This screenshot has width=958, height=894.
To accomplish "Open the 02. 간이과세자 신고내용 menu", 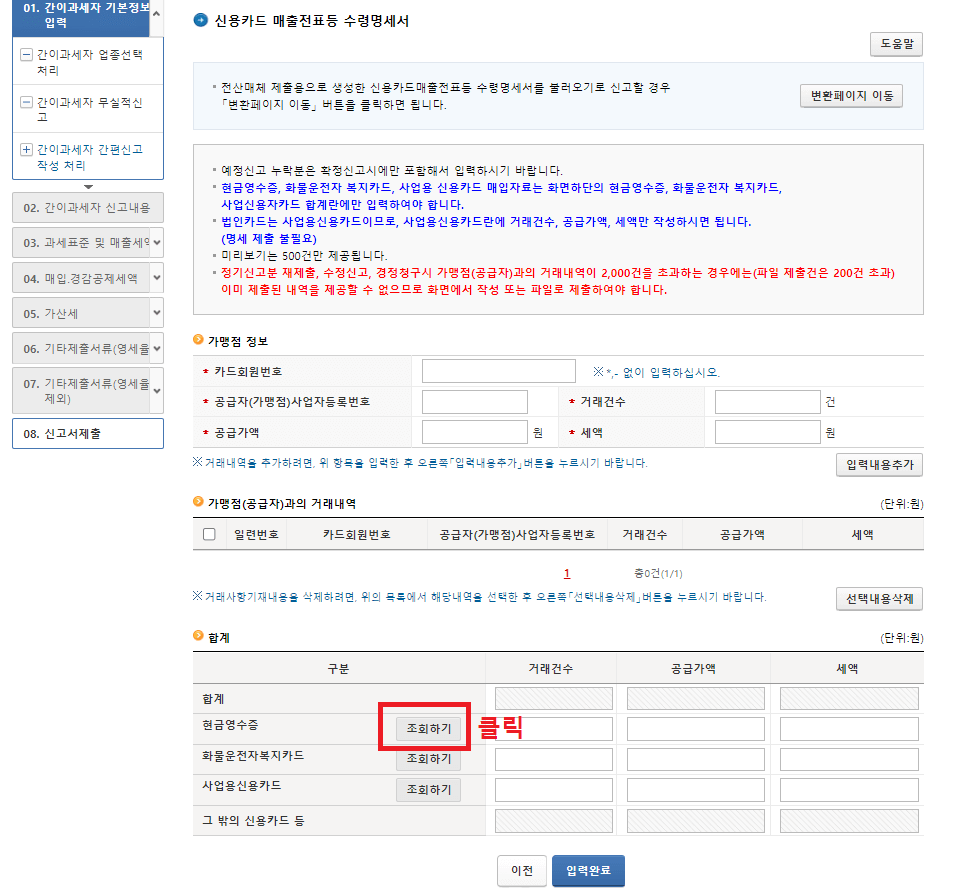I will pos(88,208).
